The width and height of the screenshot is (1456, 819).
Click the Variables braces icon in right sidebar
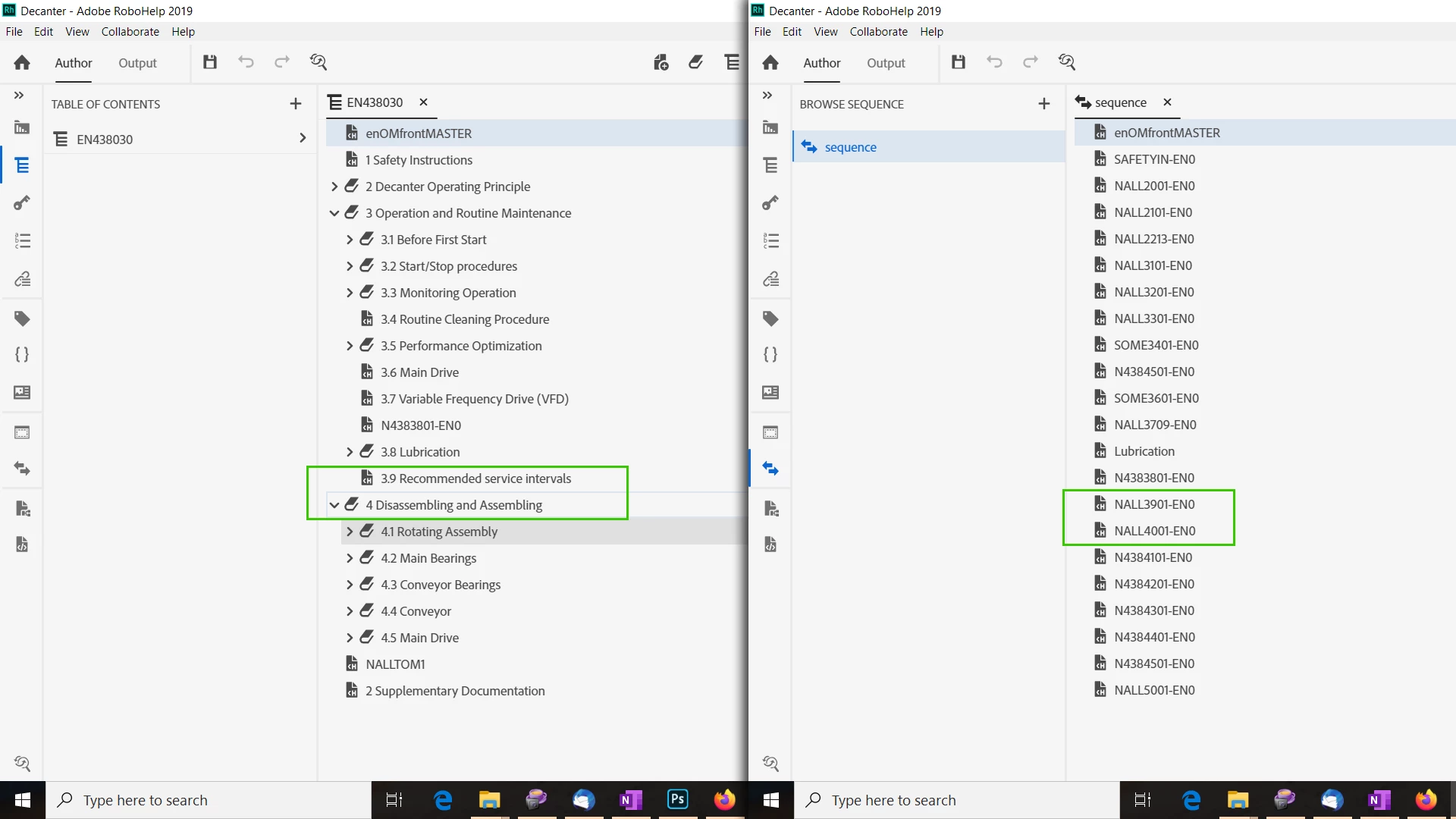pos(770,355)
